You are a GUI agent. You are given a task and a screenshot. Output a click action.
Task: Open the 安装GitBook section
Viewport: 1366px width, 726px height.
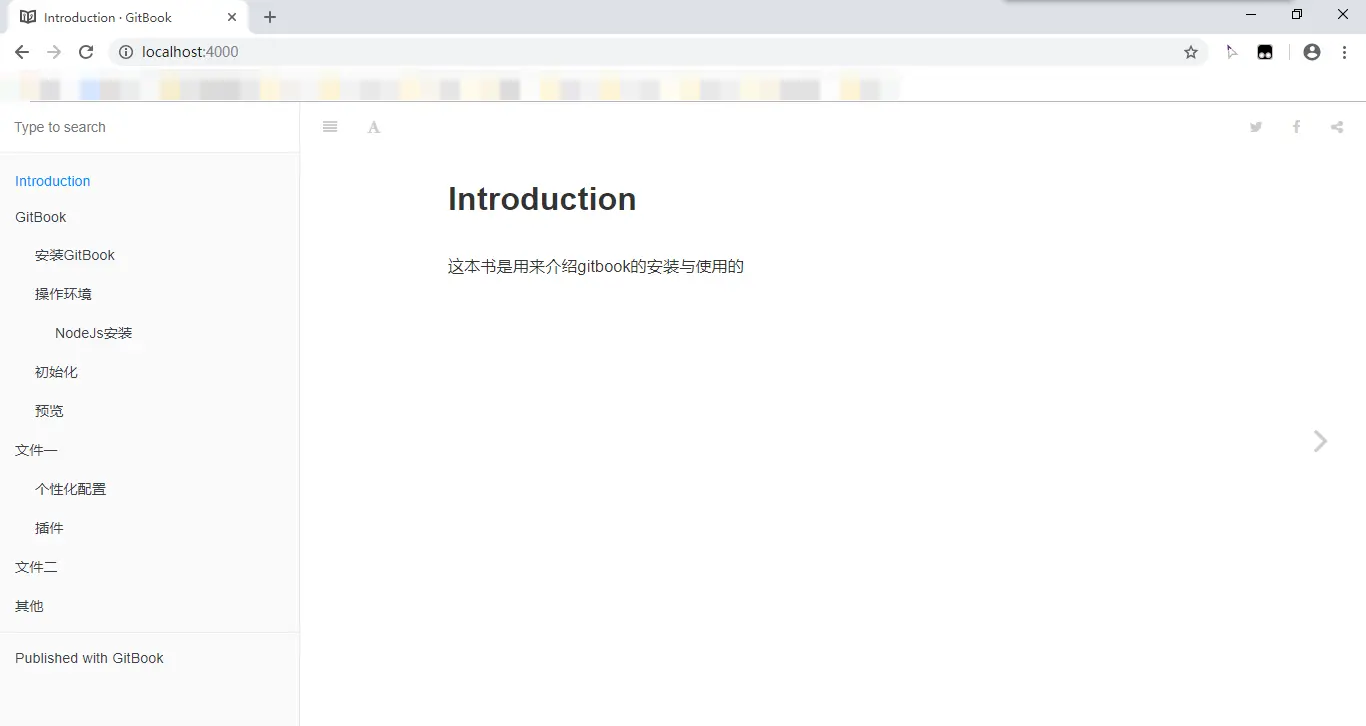[75, 255]
